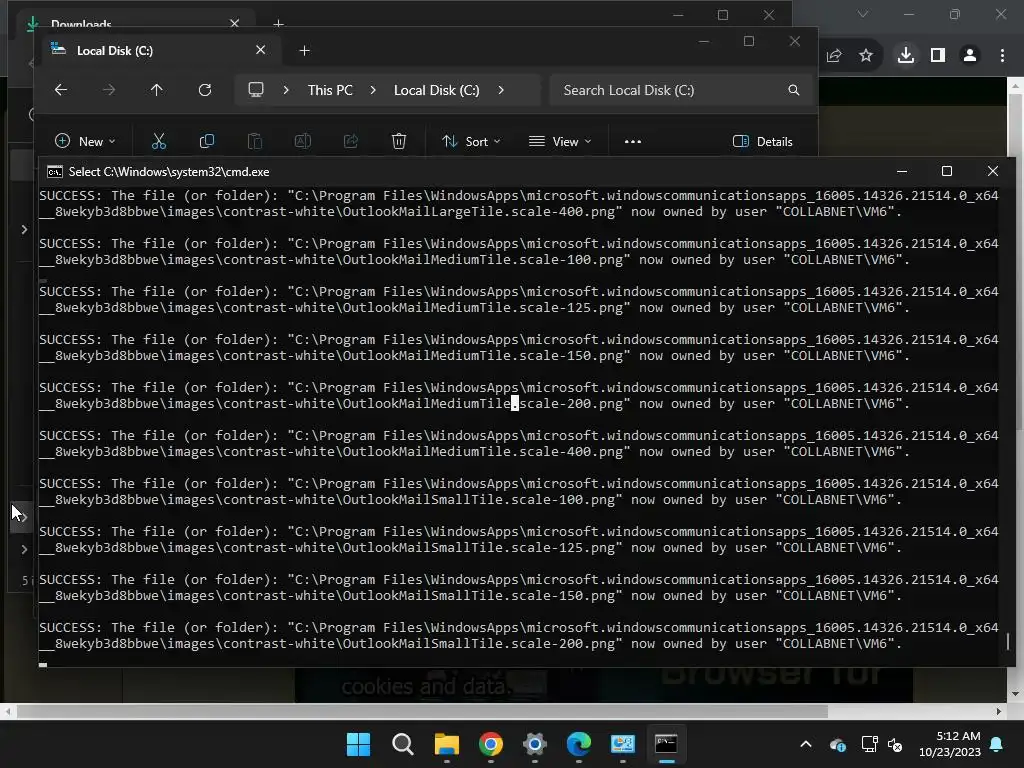1024x768 pixels.
Task: Click the Share icon in Explorer toolbar
Action: pyautogui.click(x=351, y=141)
